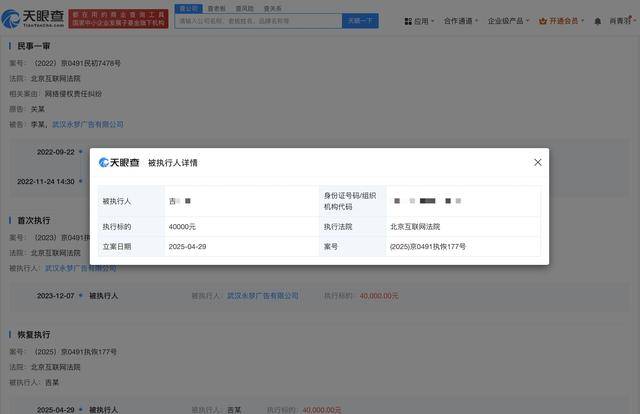Switch to the 查关系 search tab
The image size is (640, 414).
click(x=272, y=8)
